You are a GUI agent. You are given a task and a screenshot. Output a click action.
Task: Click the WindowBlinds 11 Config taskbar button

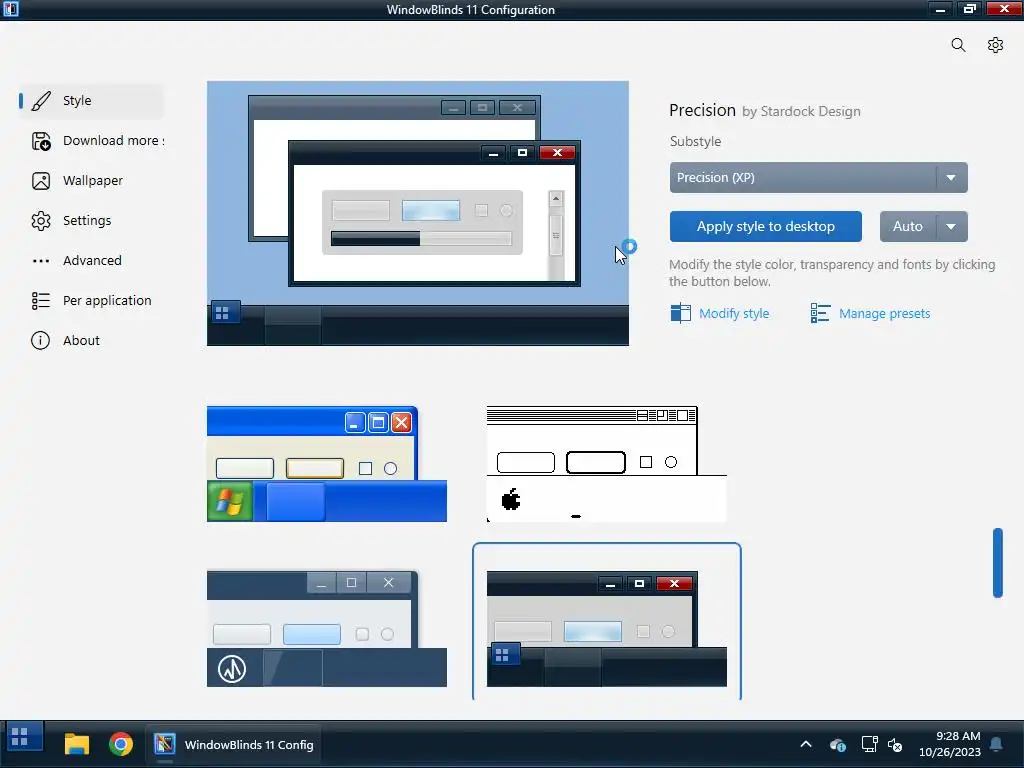(x=233, y=744)
